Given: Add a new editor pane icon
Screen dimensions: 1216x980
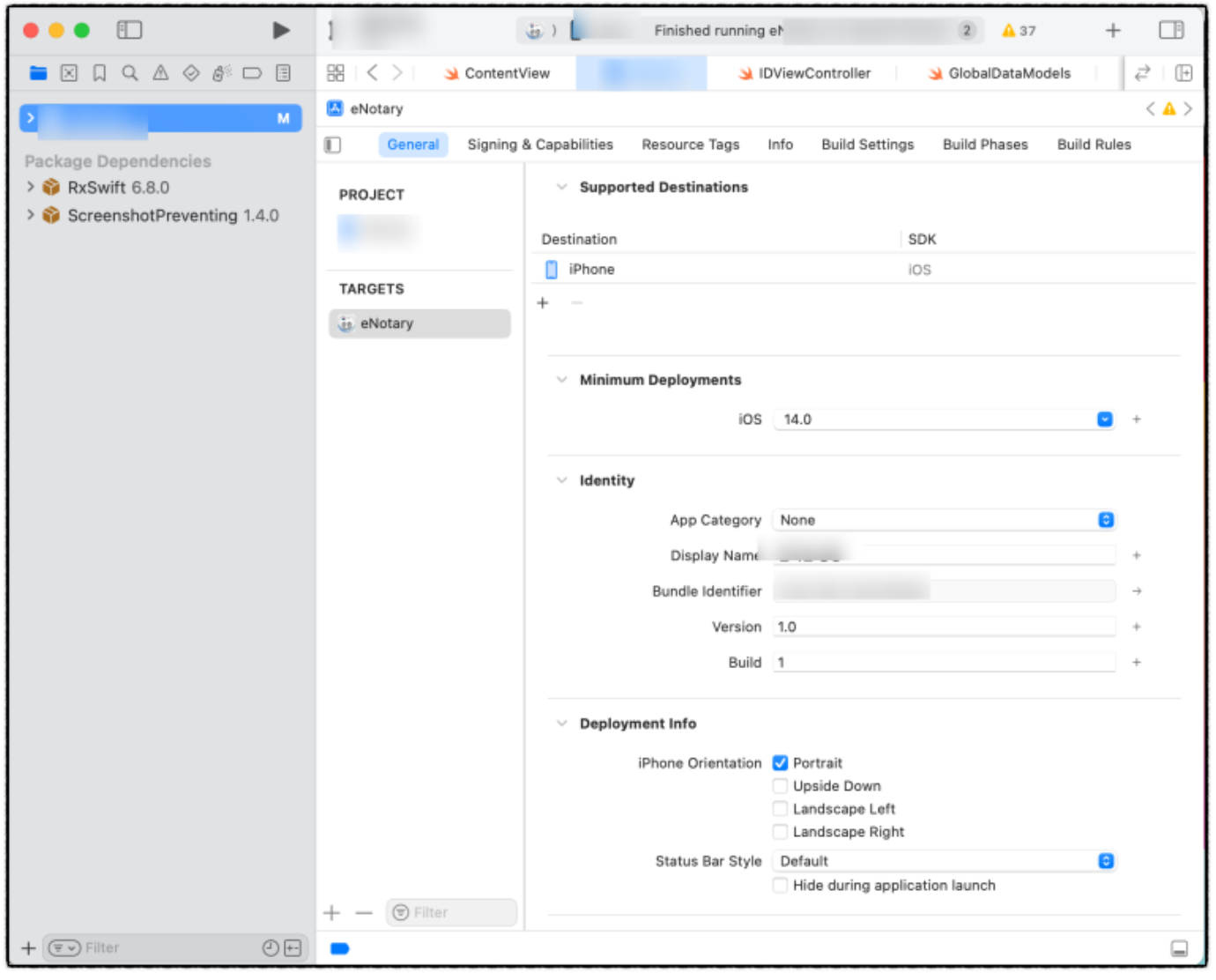Looking at the screenshot, I should click(x=1183, y=73).
